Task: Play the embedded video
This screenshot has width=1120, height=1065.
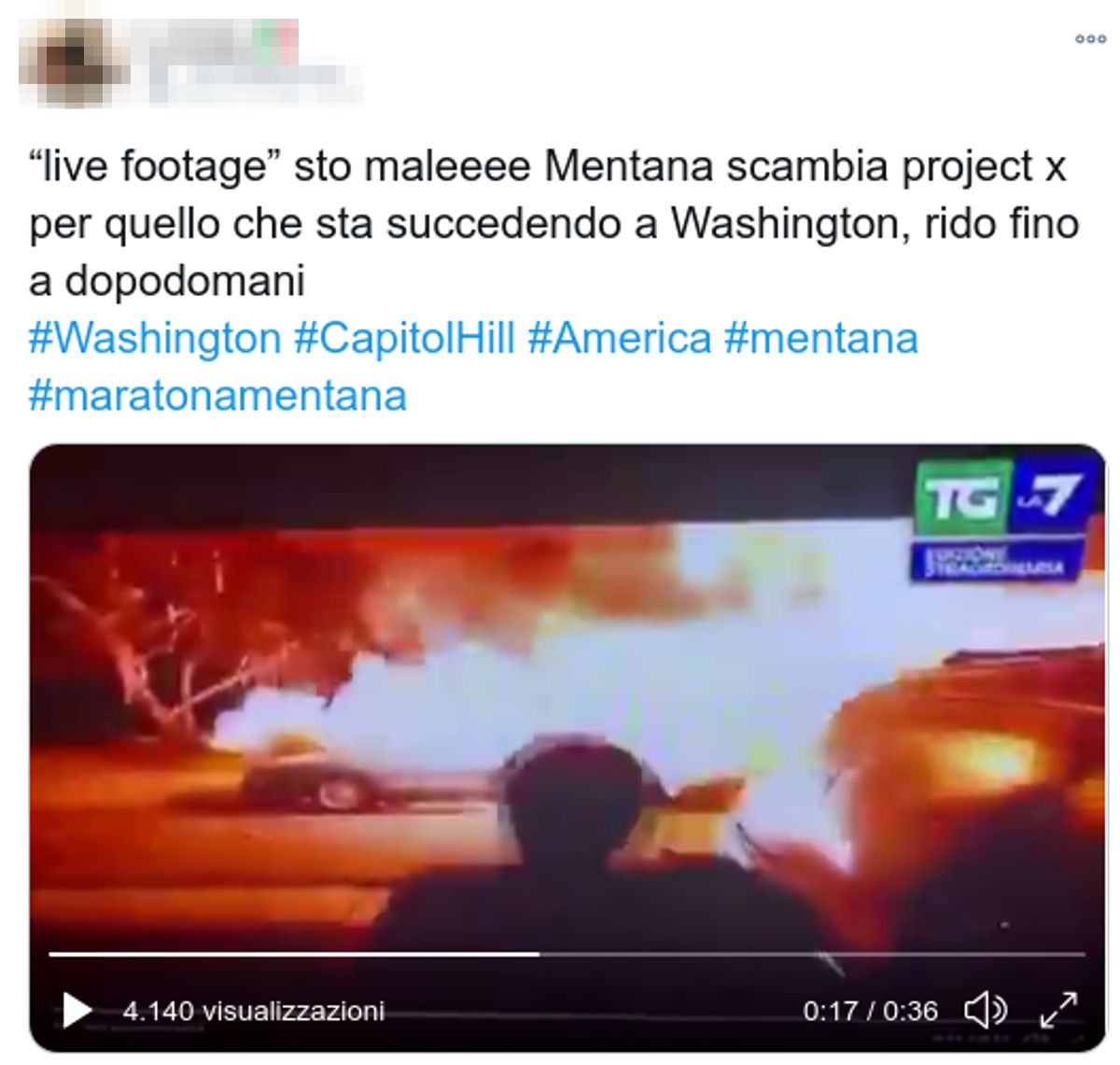Action: pos(77,1010)
